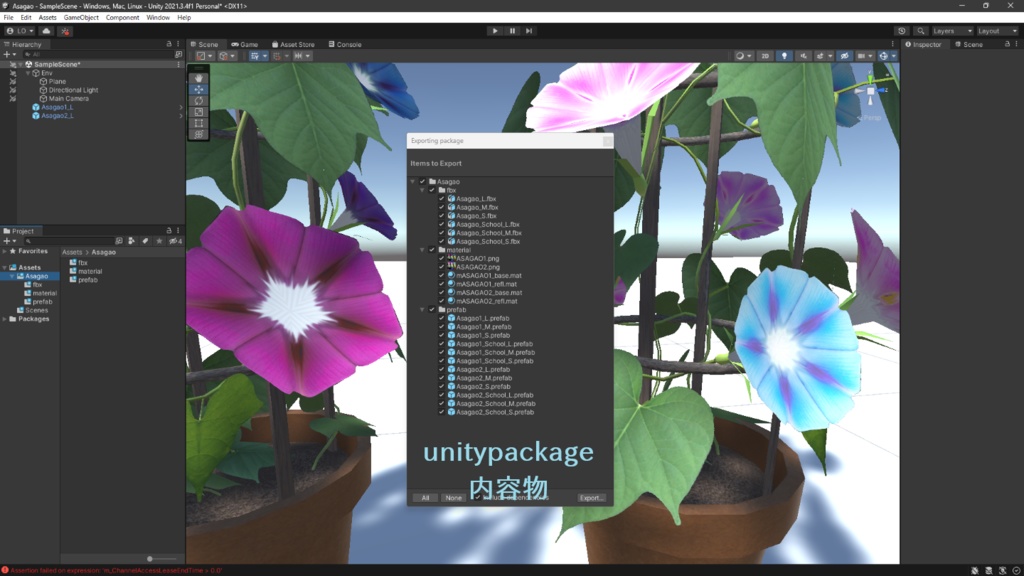The width and height of the screenshot is (1024, 576).
Task: Click the Hierarchy panel lock icon
Action: (169, 44)
